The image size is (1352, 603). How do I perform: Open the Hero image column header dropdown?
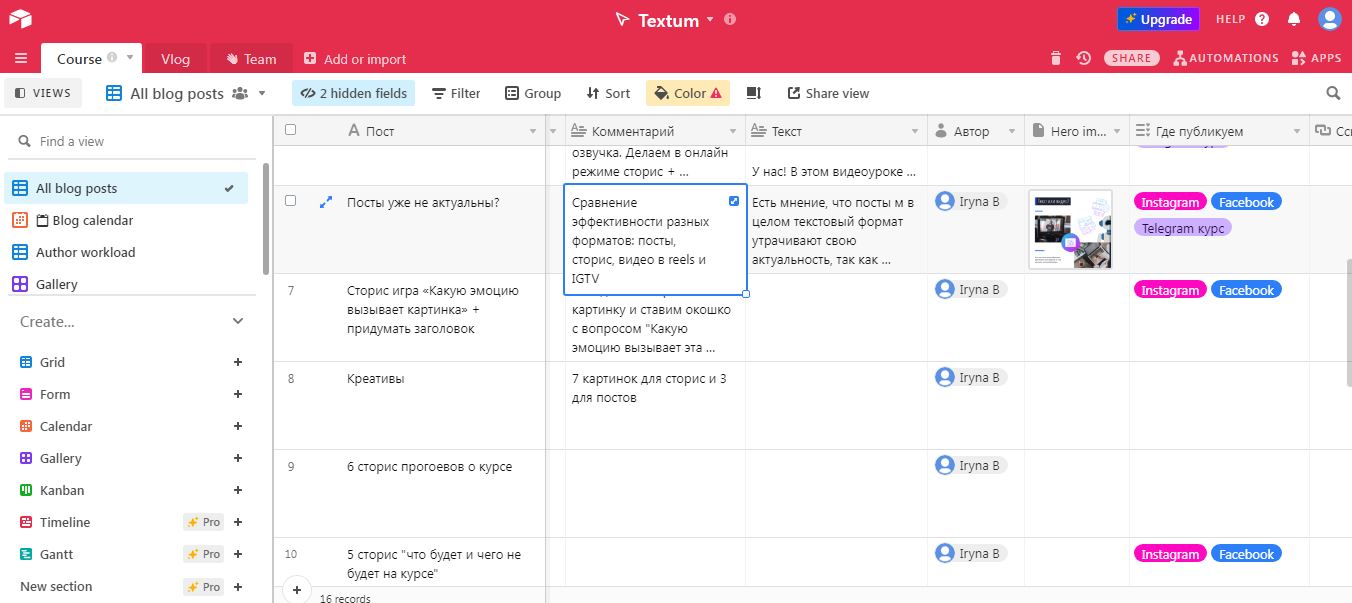click(1117, 131)
